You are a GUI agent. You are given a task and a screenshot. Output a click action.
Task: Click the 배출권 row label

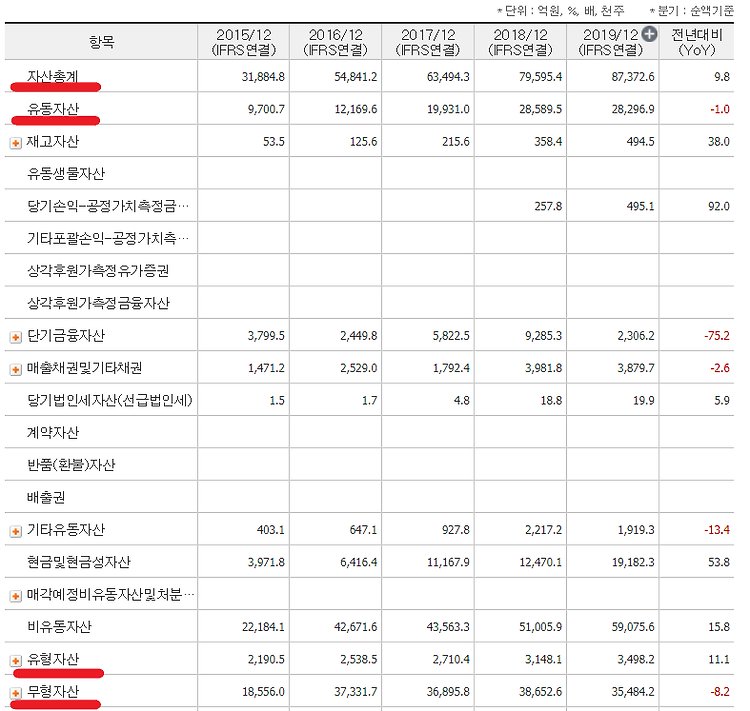(46, 498)
